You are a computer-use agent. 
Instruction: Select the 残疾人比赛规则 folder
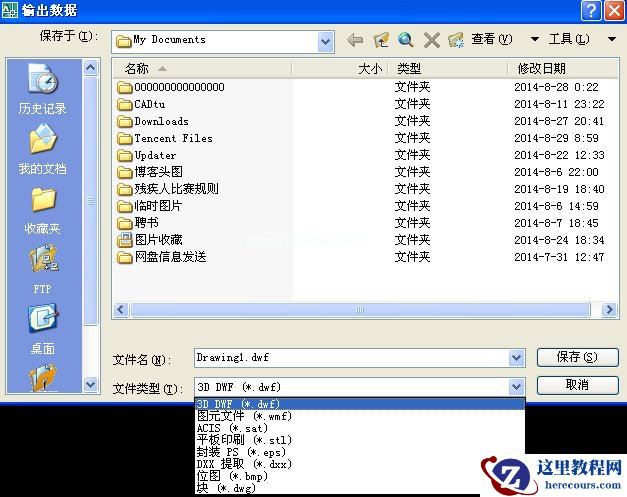pyautogui.click(x=168, y=189)
